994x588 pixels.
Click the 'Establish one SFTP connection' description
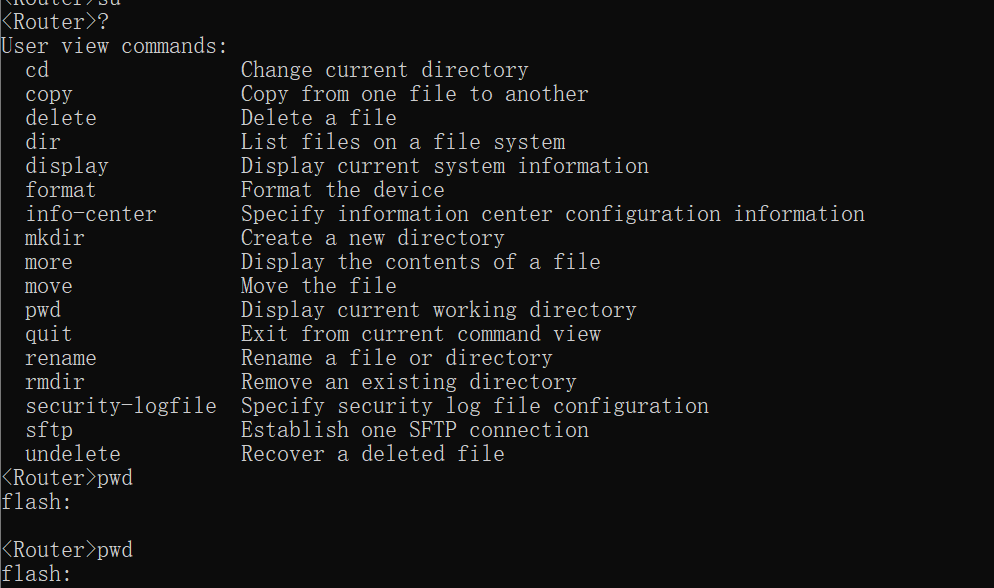pyautogui.click(x=415, y=430)
